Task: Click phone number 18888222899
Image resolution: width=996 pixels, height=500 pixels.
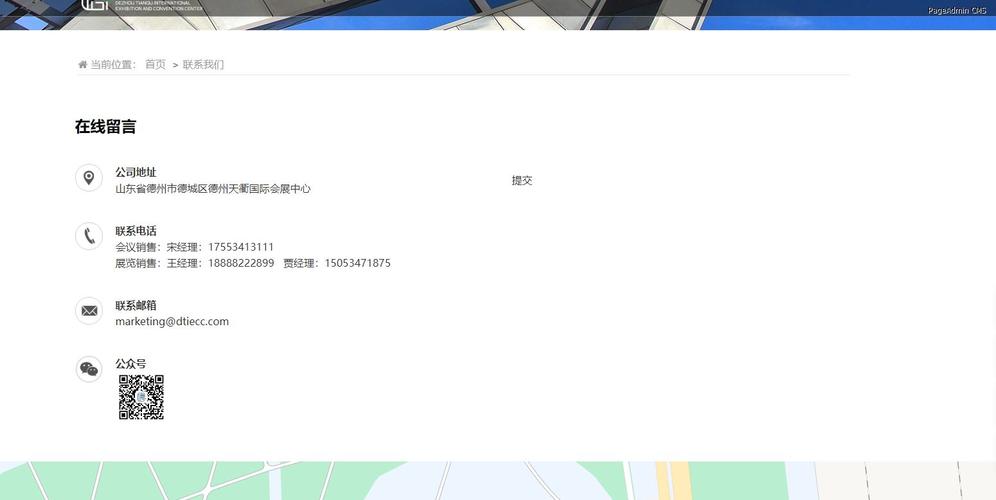Action: [241, 263]
